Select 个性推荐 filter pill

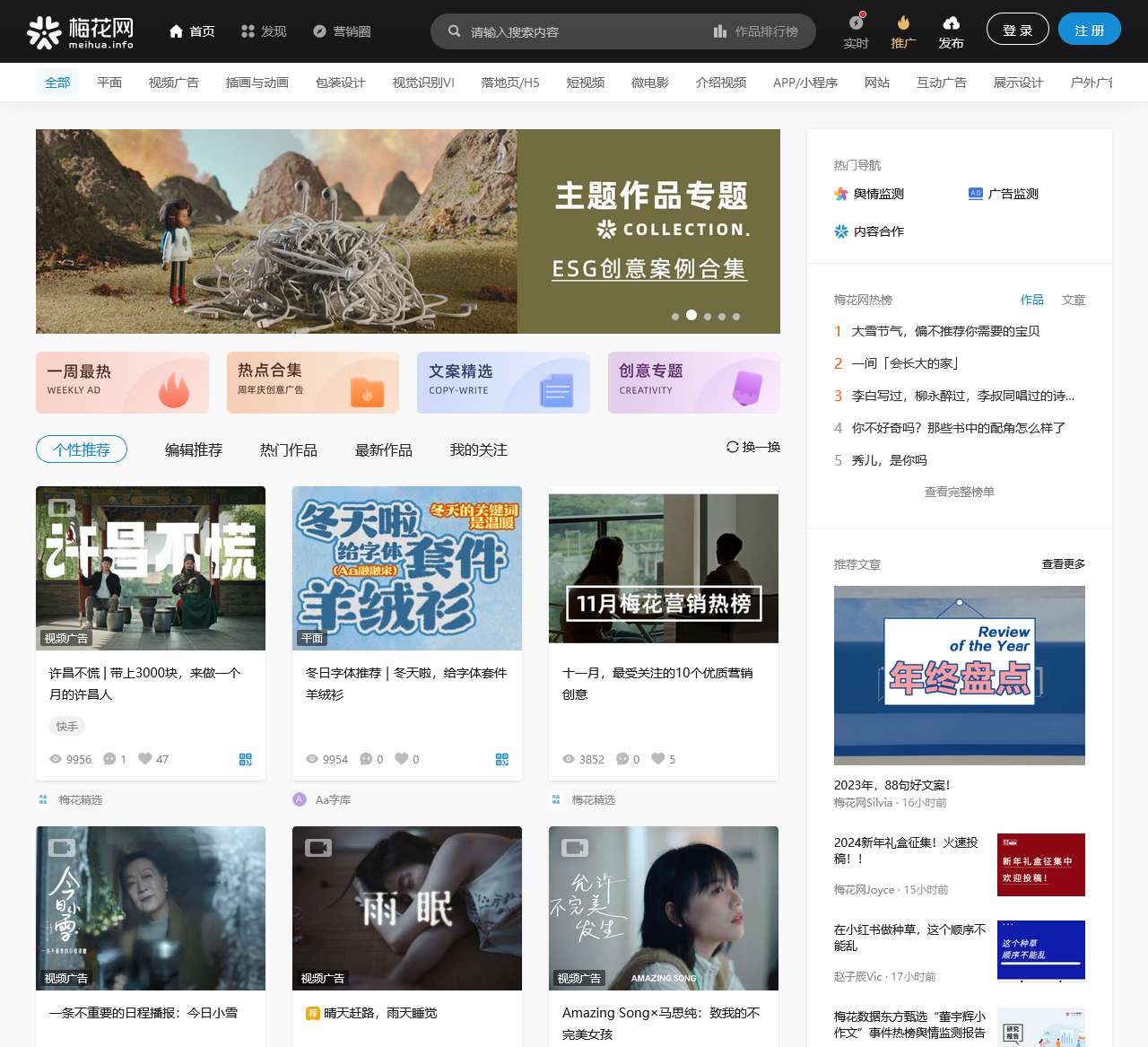click(x=82, y=449)
